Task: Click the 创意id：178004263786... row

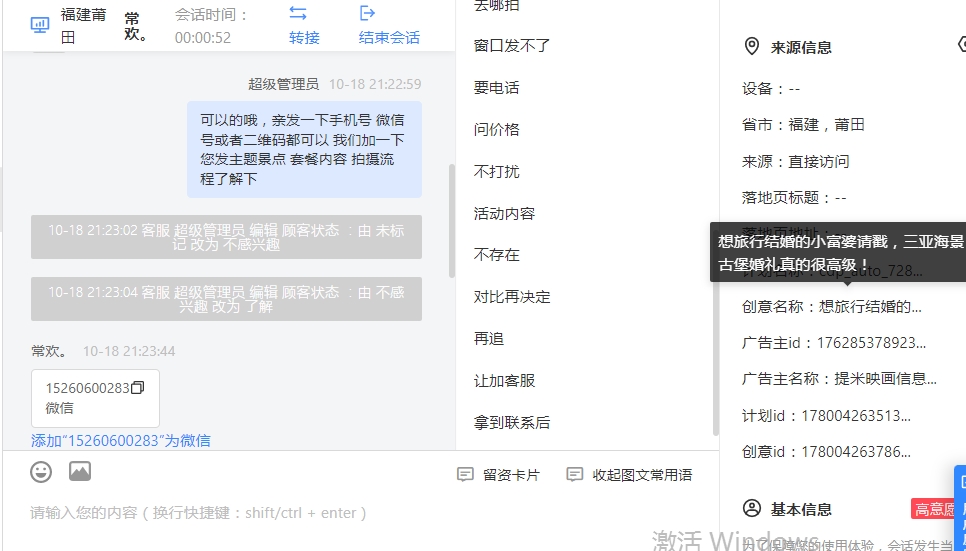Action: click(x=826, y=452)
